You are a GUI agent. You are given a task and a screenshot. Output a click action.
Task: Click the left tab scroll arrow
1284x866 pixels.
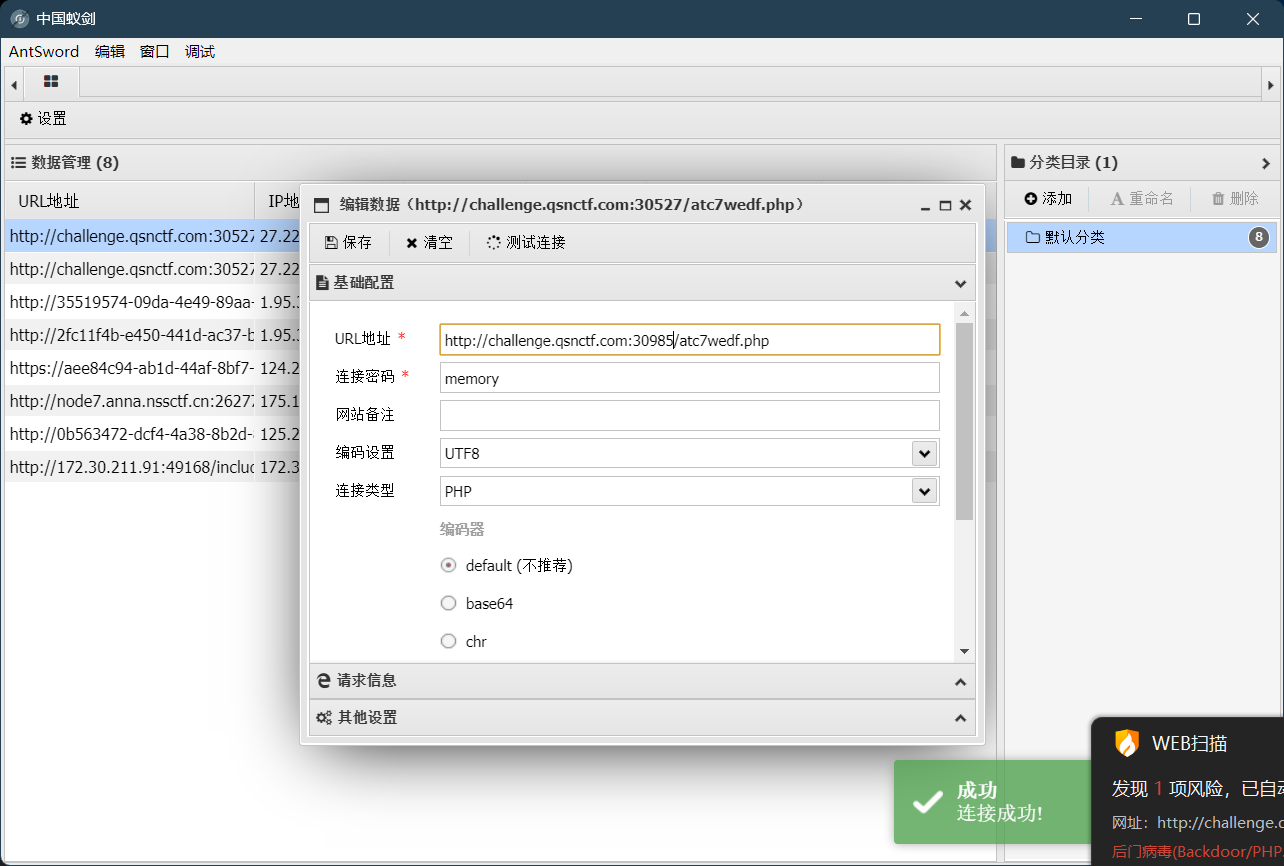pyautogui.click(x=14, y=85)
